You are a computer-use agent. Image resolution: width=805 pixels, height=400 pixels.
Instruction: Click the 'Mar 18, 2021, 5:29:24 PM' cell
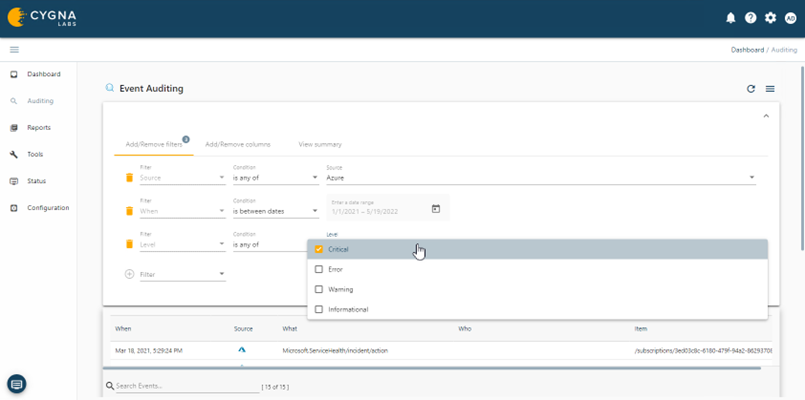[149, 351]
